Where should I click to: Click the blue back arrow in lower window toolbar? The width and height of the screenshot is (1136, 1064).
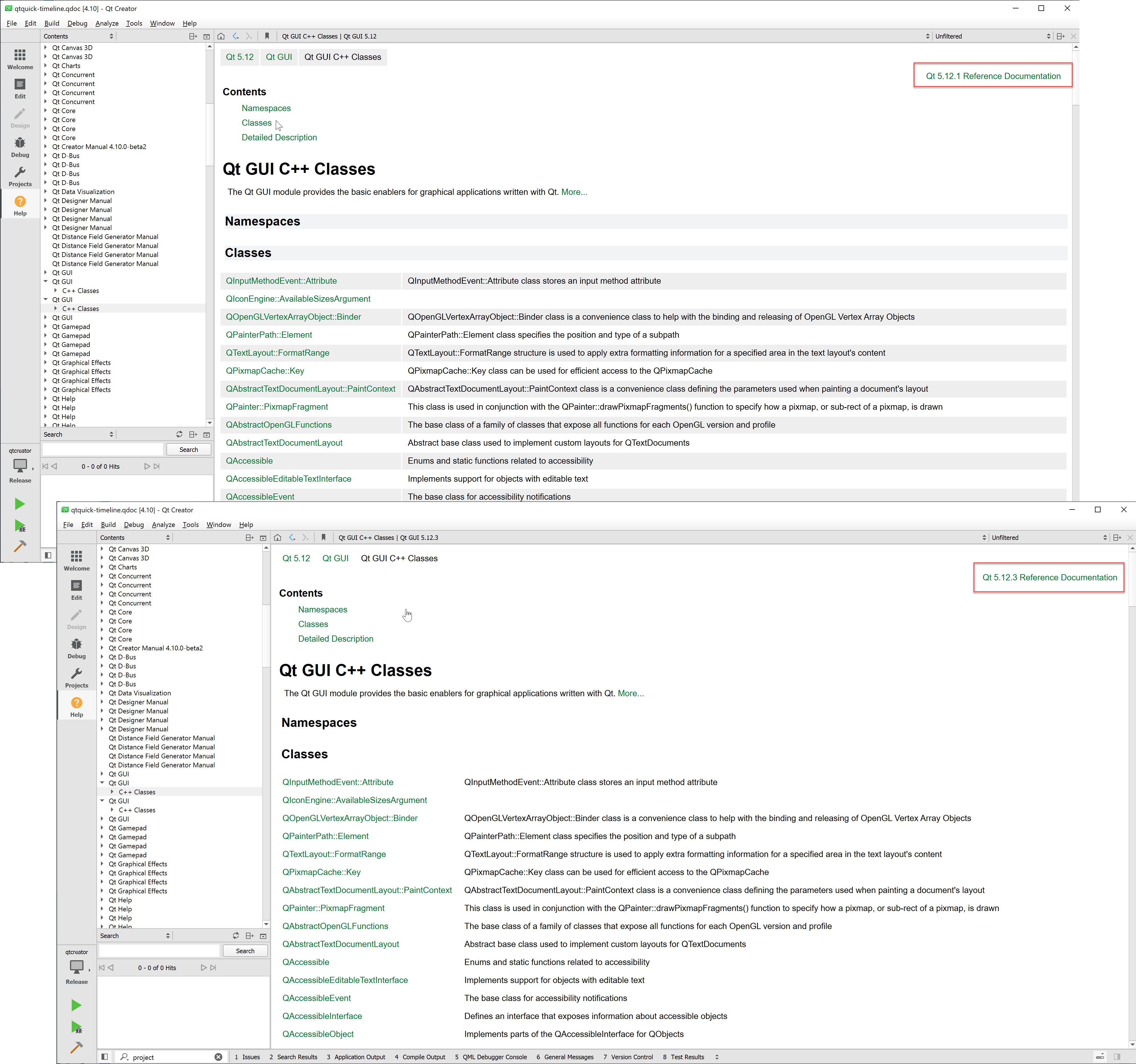(292, 537)
